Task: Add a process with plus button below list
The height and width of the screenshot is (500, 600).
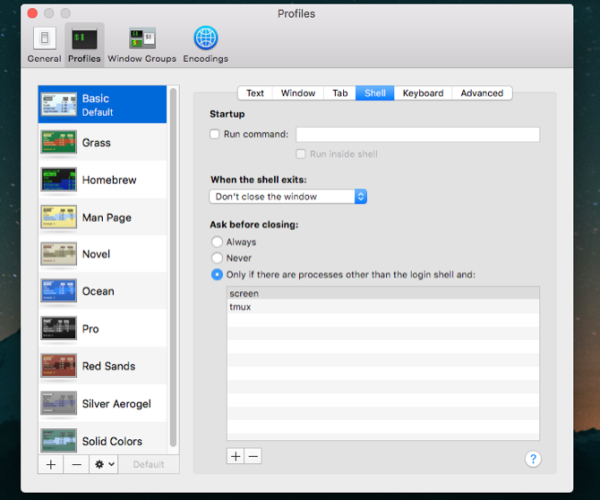Action: tap(235, 456)
